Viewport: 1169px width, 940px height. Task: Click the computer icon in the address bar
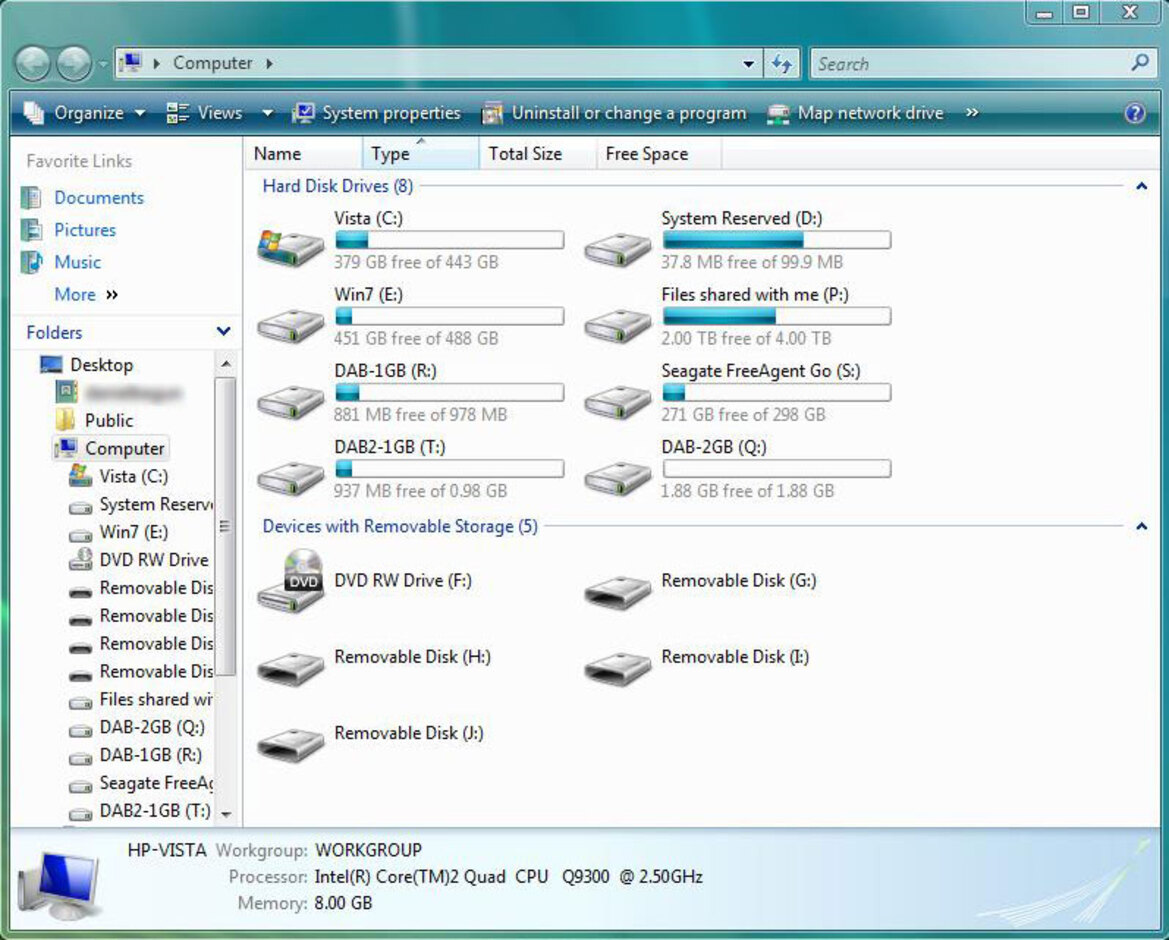tap(130, 63)
